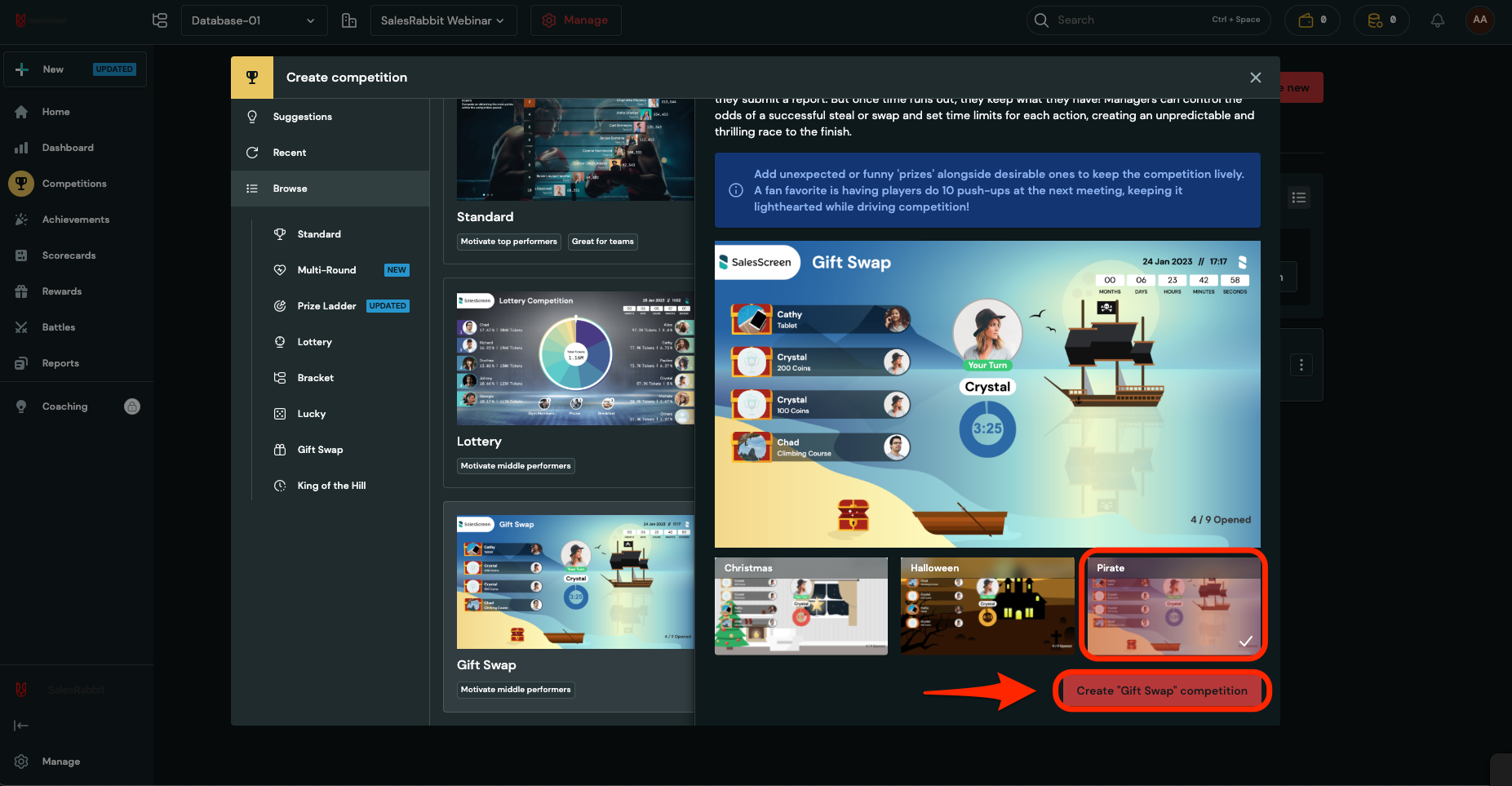This screenshot has height=786, width=1512.
Task: Click the Search input field
Action: click(x=1129, y=20)
